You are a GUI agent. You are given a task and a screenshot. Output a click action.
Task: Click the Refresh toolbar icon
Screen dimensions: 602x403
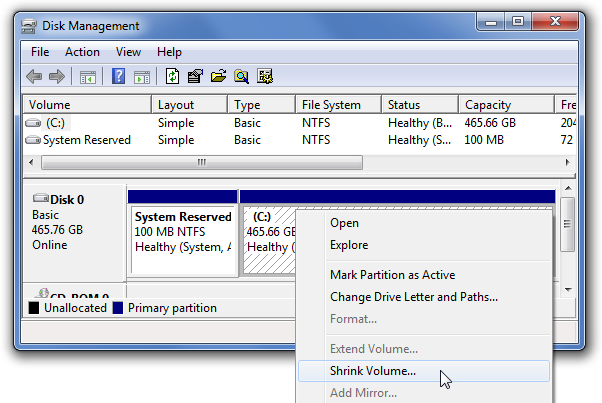point(172,76)
